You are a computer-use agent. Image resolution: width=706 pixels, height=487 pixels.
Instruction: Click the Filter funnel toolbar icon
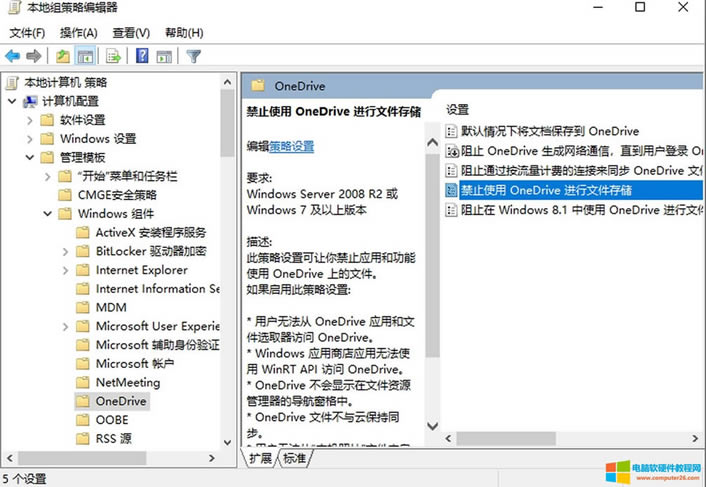pos(194,56)
